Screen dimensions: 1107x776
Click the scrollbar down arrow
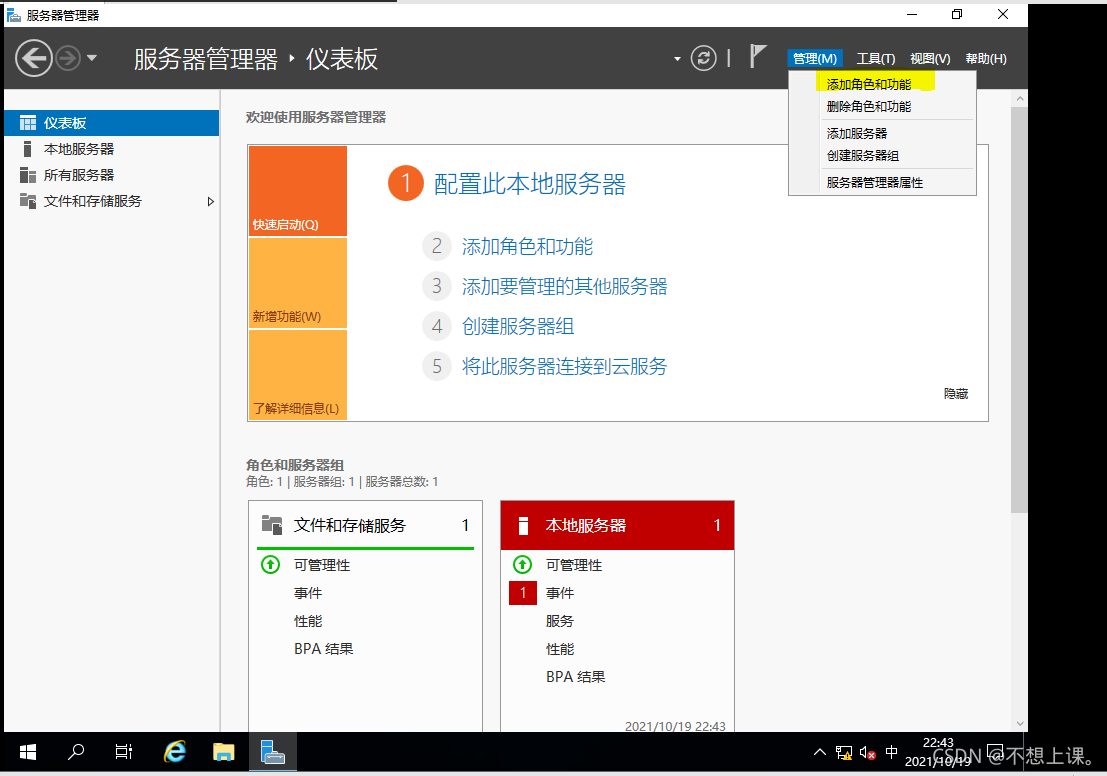(x=1019, y=723)
